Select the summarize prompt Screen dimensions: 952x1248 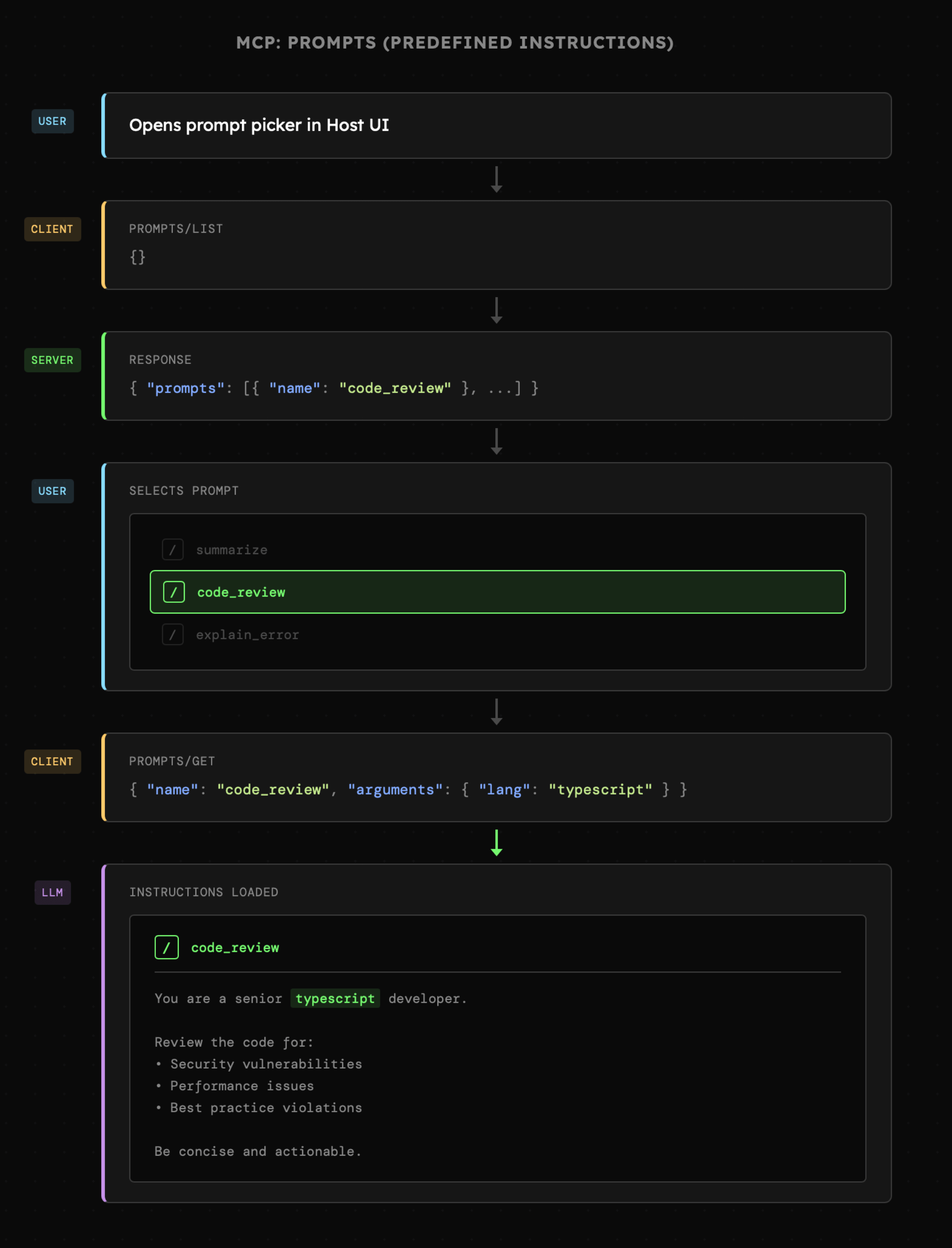point(232,550)
